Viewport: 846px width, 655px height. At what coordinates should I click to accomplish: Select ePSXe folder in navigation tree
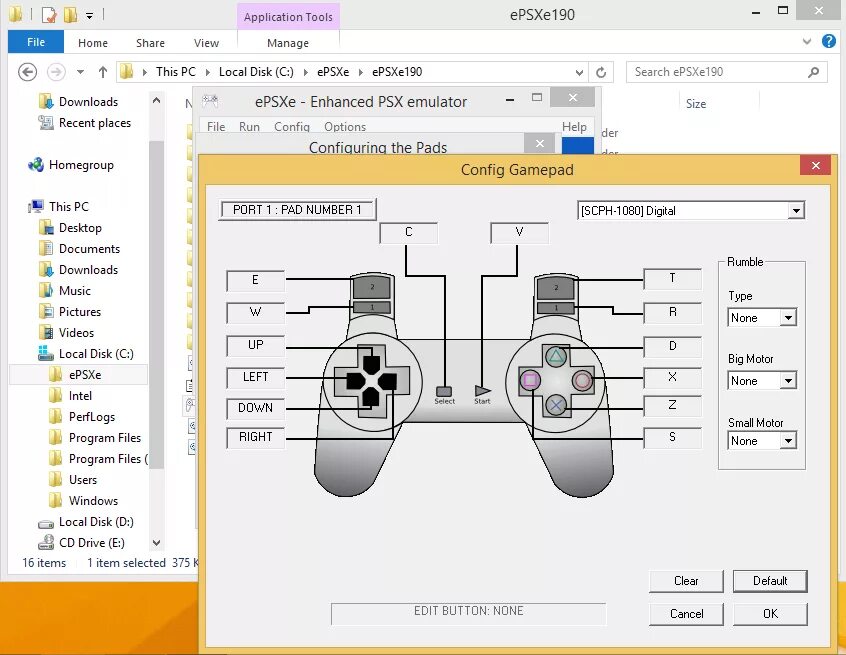point(79,374)
